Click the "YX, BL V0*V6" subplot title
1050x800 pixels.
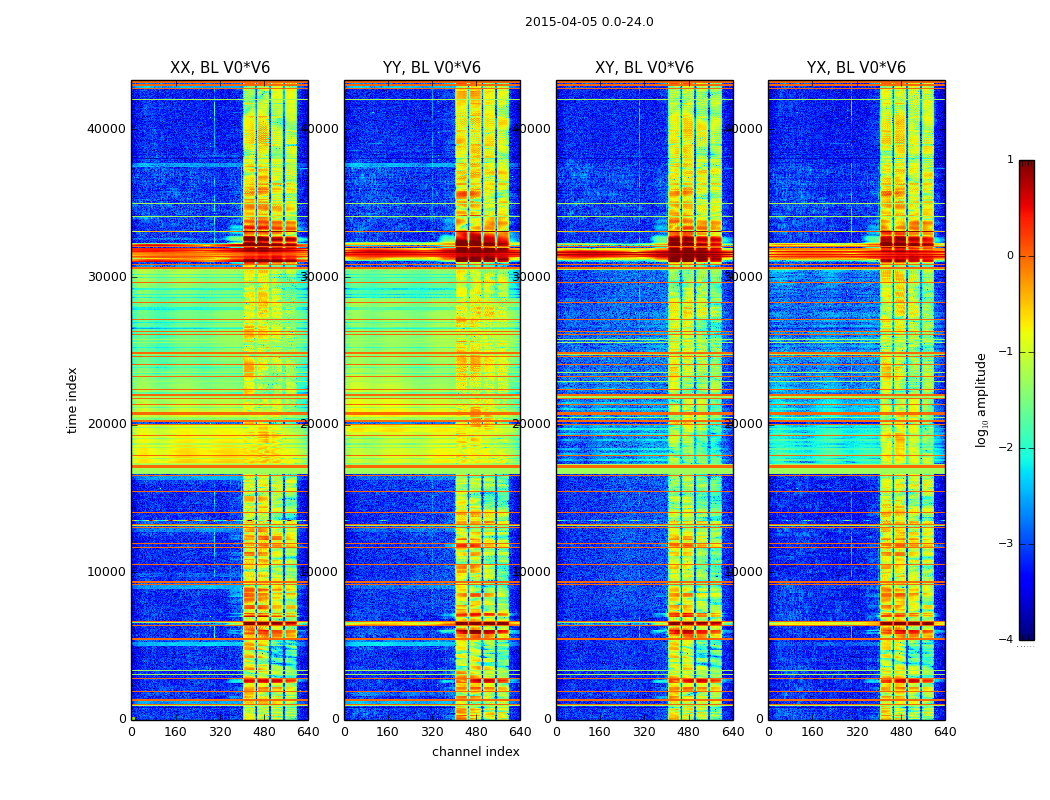pyautogui.click(x=856, y=68)
